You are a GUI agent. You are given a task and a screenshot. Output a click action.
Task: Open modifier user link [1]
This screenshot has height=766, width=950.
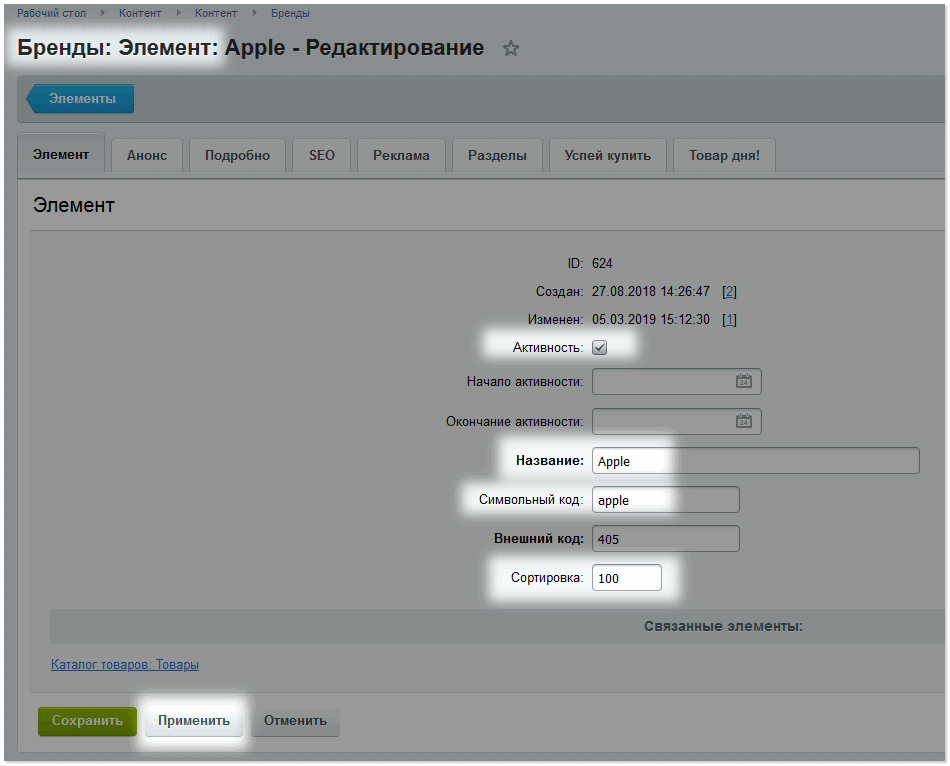click(x=729, y=319)
